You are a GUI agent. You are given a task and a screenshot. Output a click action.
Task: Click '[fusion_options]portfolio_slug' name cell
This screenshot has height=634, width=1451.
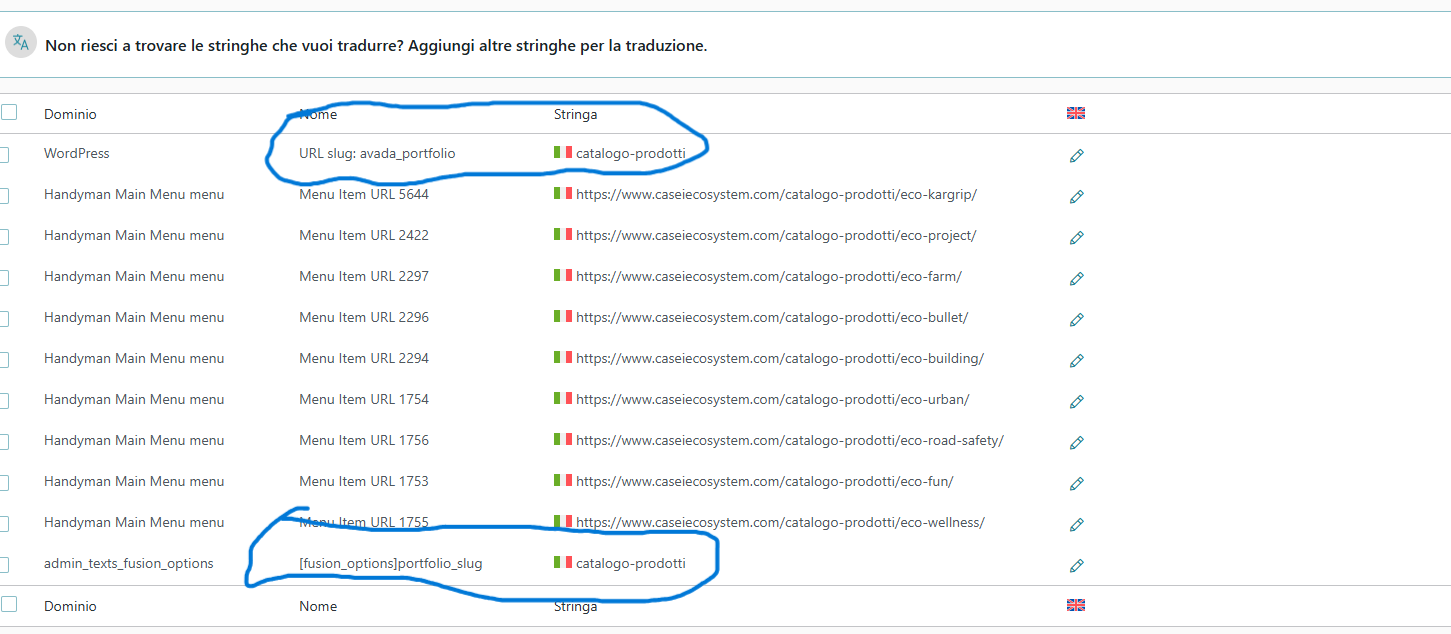391,563
